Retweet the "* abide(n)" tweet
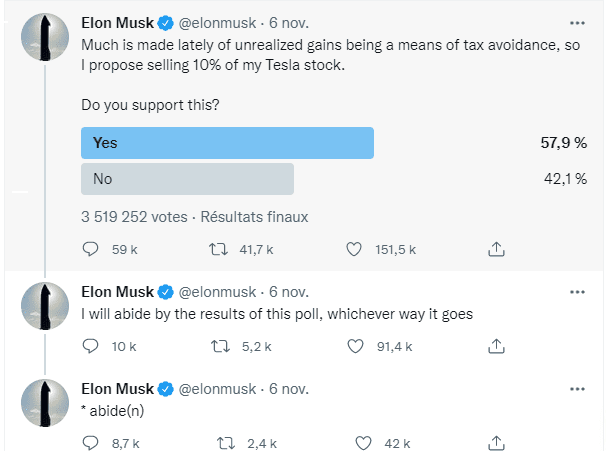The height and width of the screenshot is (451, 606). click(226, 442)
